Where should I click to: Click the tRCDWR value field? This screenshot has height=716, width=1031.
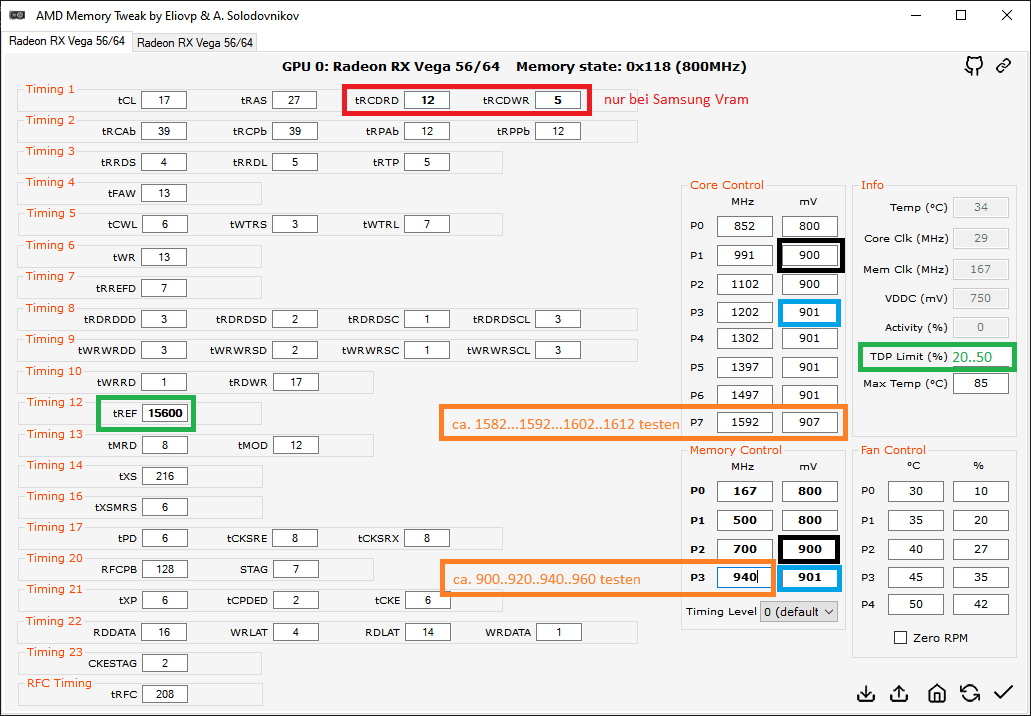click(x=558, y=100)
